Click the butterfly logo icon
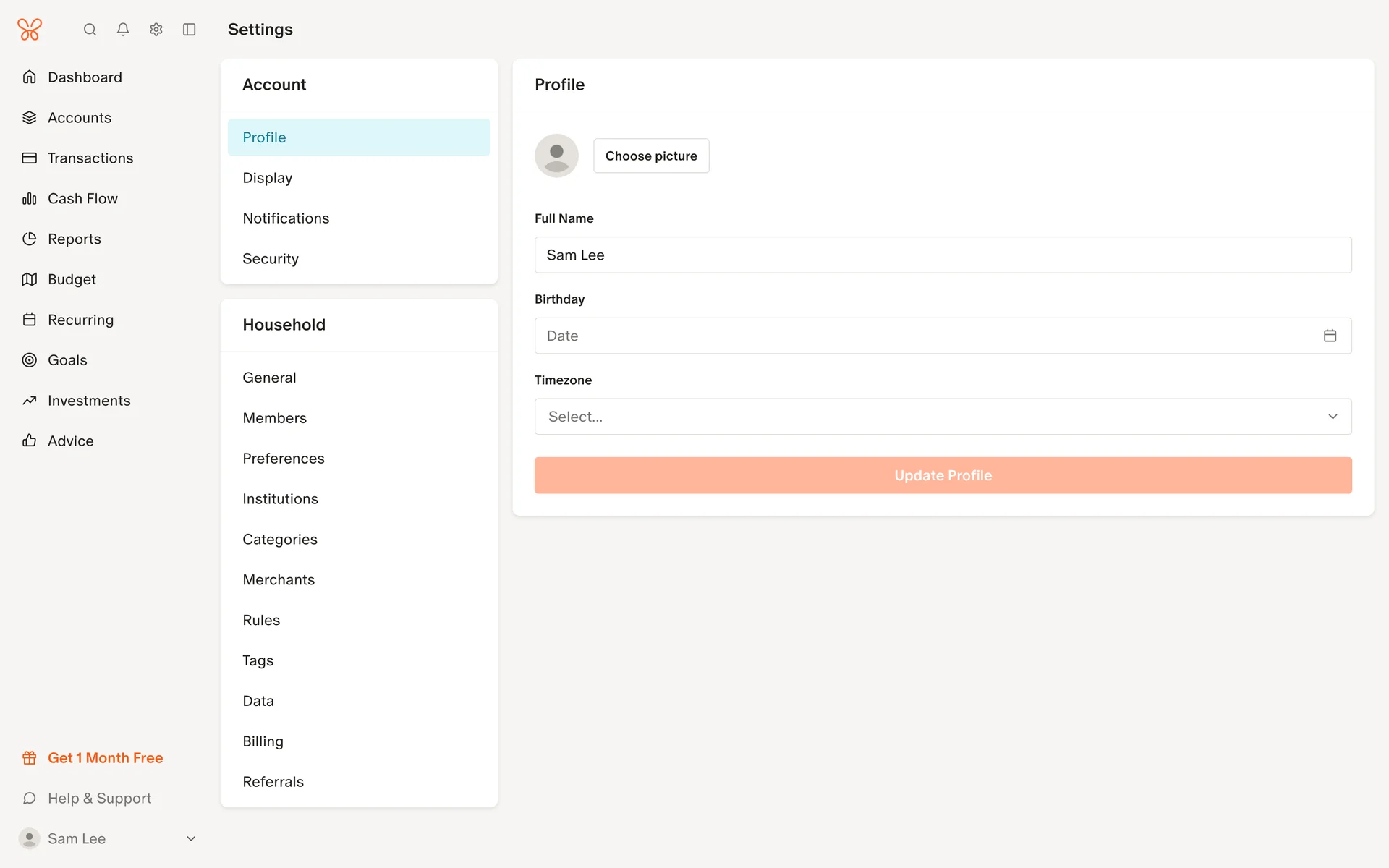Screen dimensions: 1389x868 pos(30,30)
